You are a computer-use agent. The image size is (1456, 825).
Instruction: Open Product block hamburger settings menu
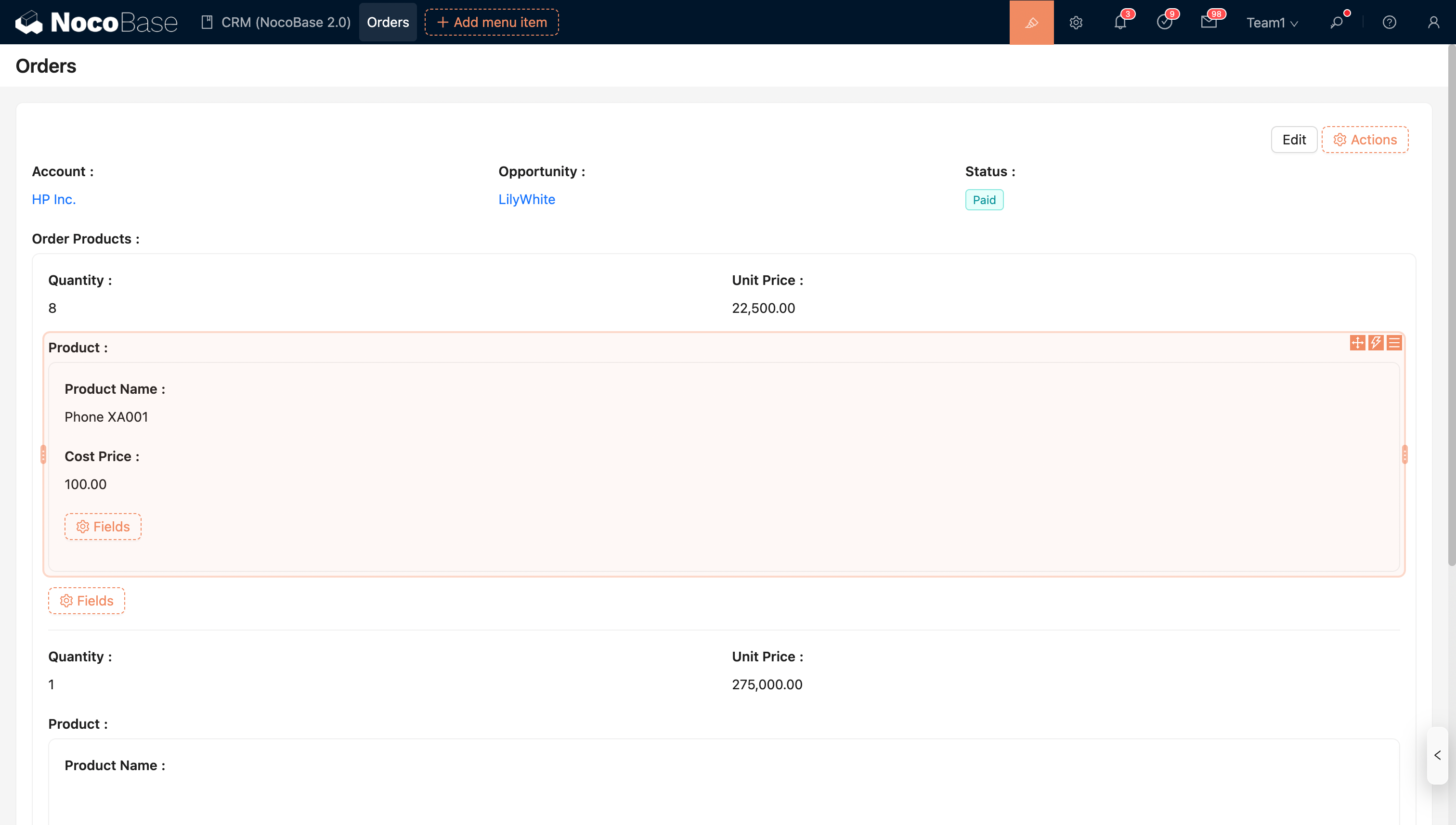1394,343
